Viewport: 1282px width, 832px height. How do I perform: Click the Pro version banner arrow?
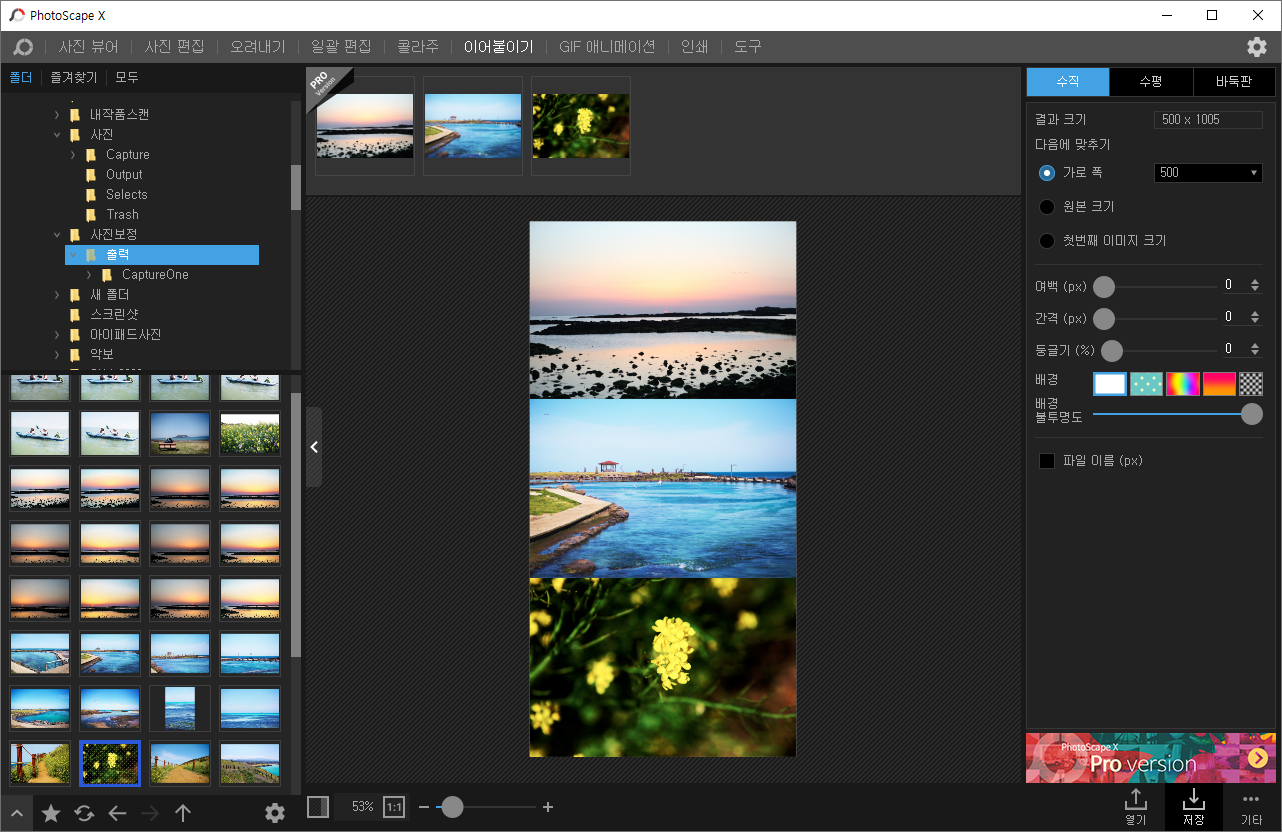1257,759
